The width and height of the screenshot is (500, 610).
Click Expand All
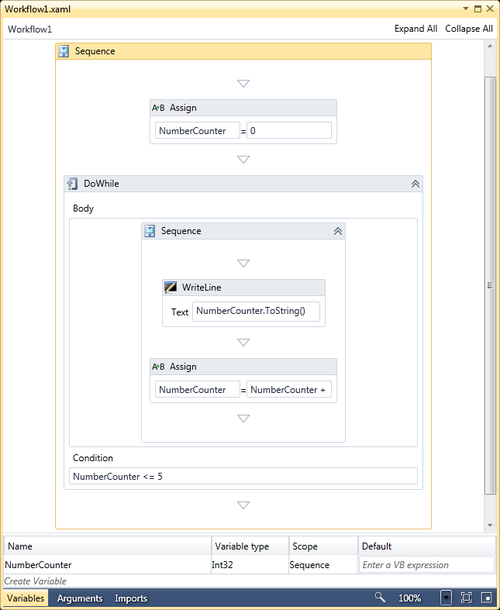[x=416, y=29]
